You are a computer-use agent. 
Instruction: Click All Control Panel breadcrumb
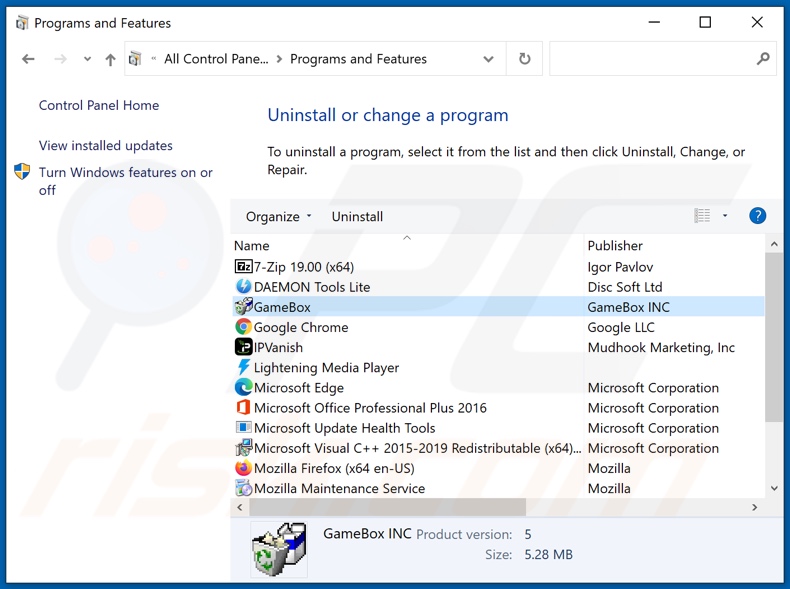(216, 59)
